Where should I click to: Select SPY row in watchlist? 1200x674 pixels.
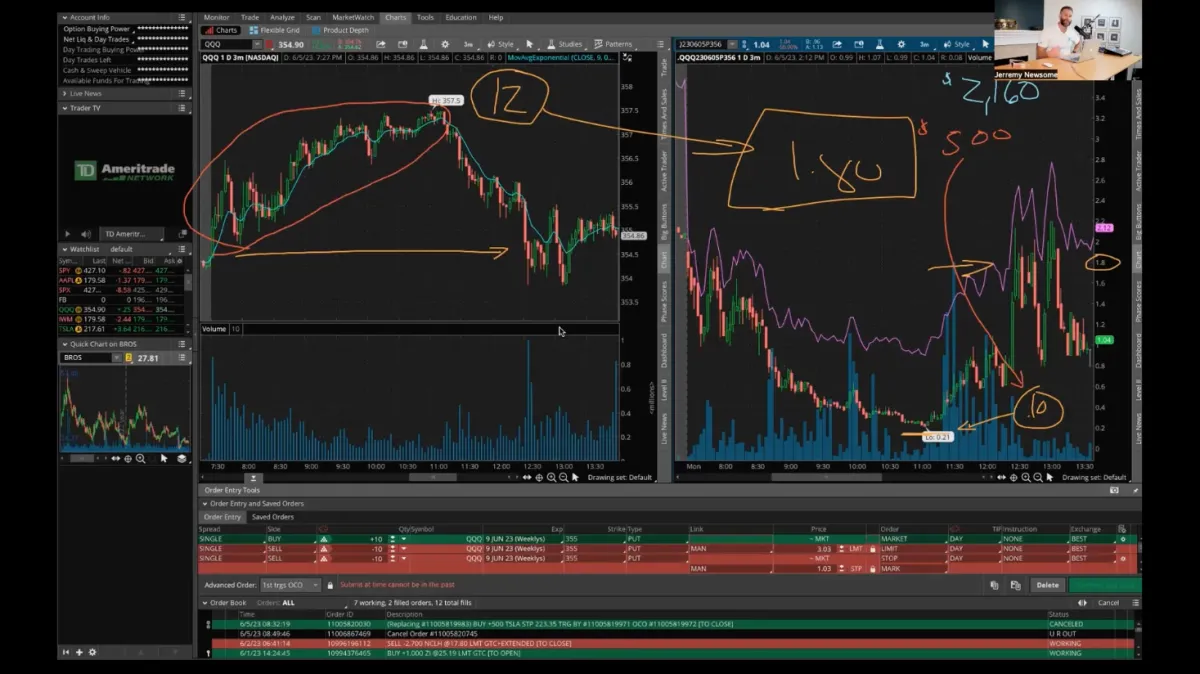coord(122,271)
